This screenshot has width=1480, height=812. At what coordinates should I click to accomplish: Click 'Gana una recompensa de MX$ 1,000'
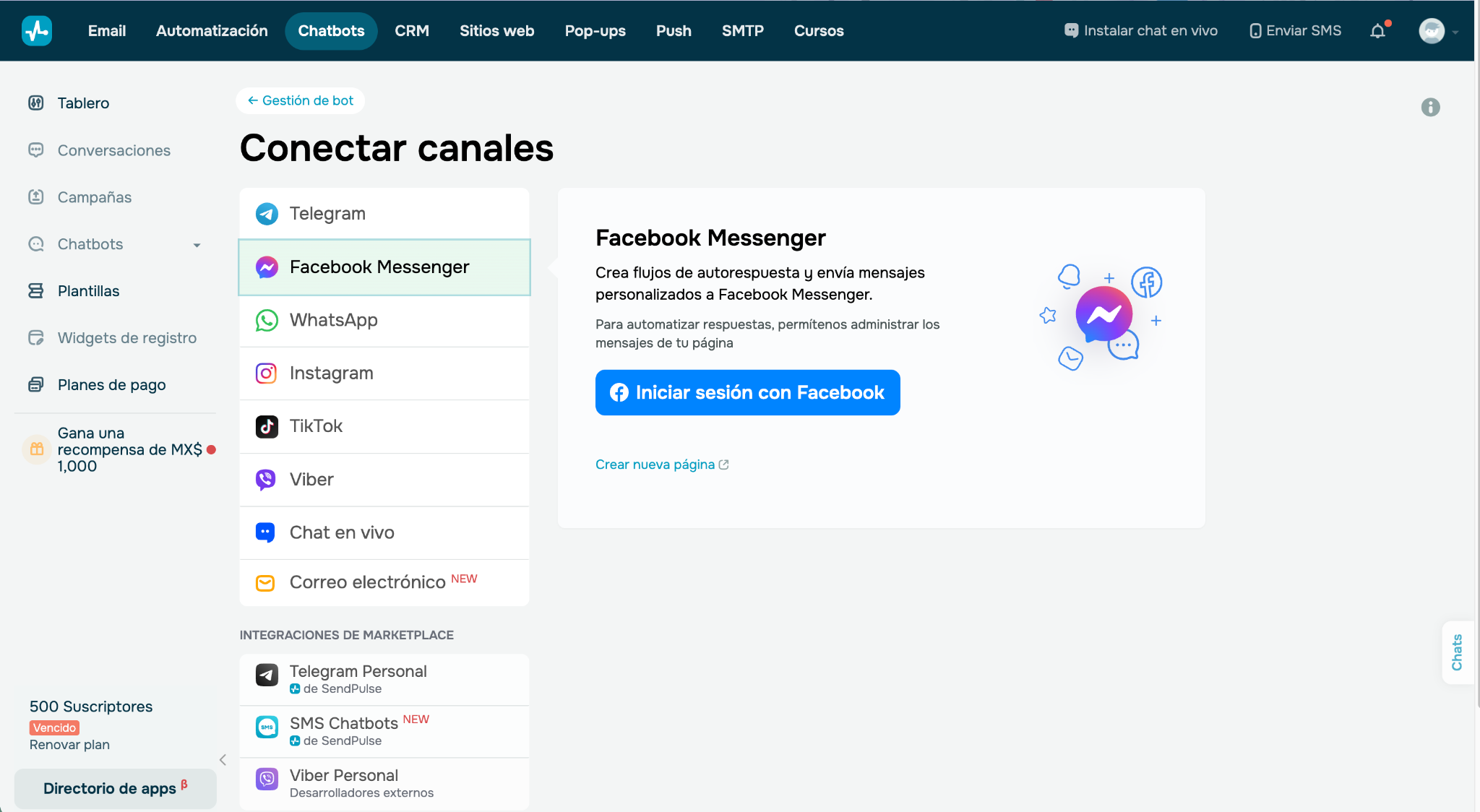(x=129, y=449)
